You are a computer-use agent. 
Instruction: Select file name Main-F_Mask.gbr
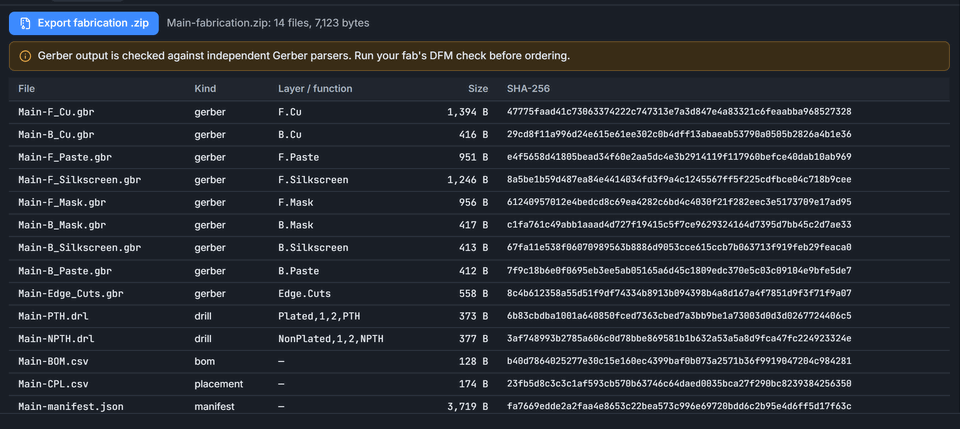tap(62, 203)
